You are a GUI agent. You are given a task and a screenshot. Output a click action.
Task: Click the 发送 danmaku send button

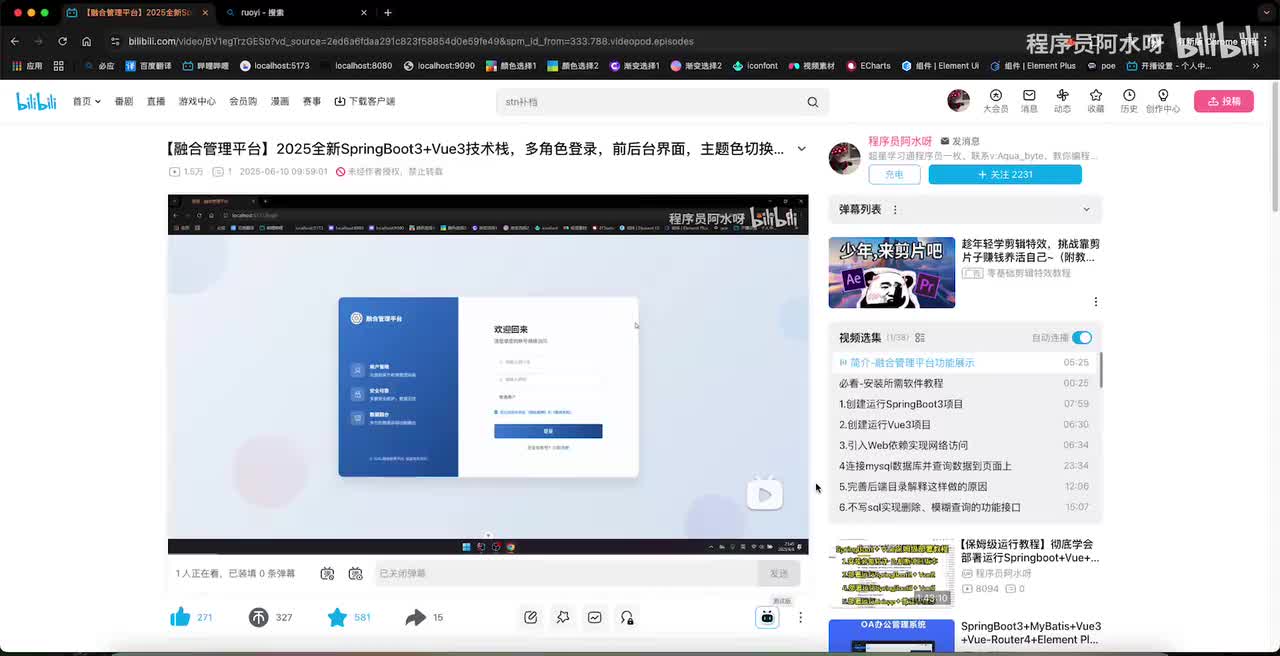pyautogui.click(x=779, y=573)
